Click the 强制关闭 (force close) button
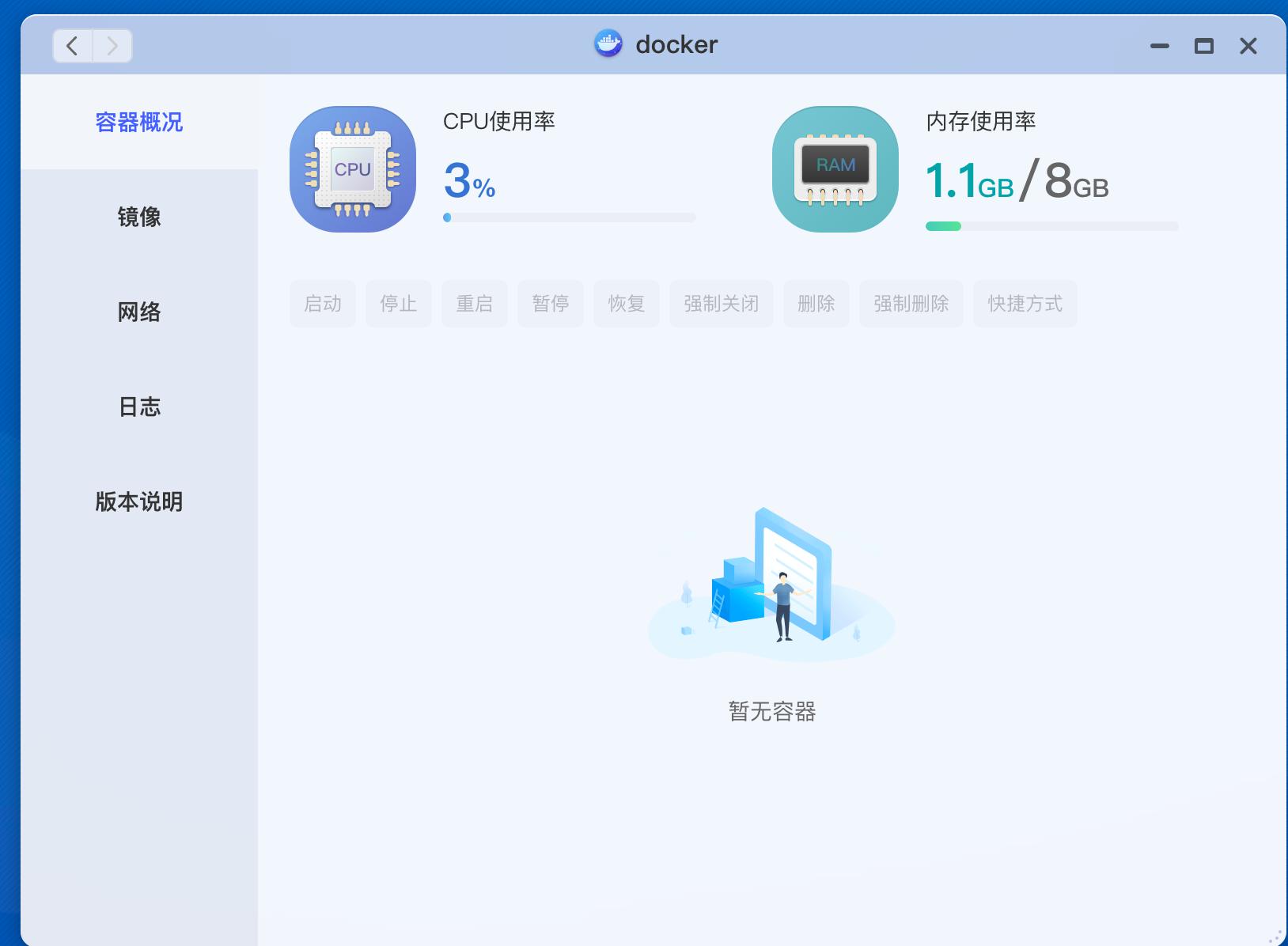1288x946 pixels. 721,303
